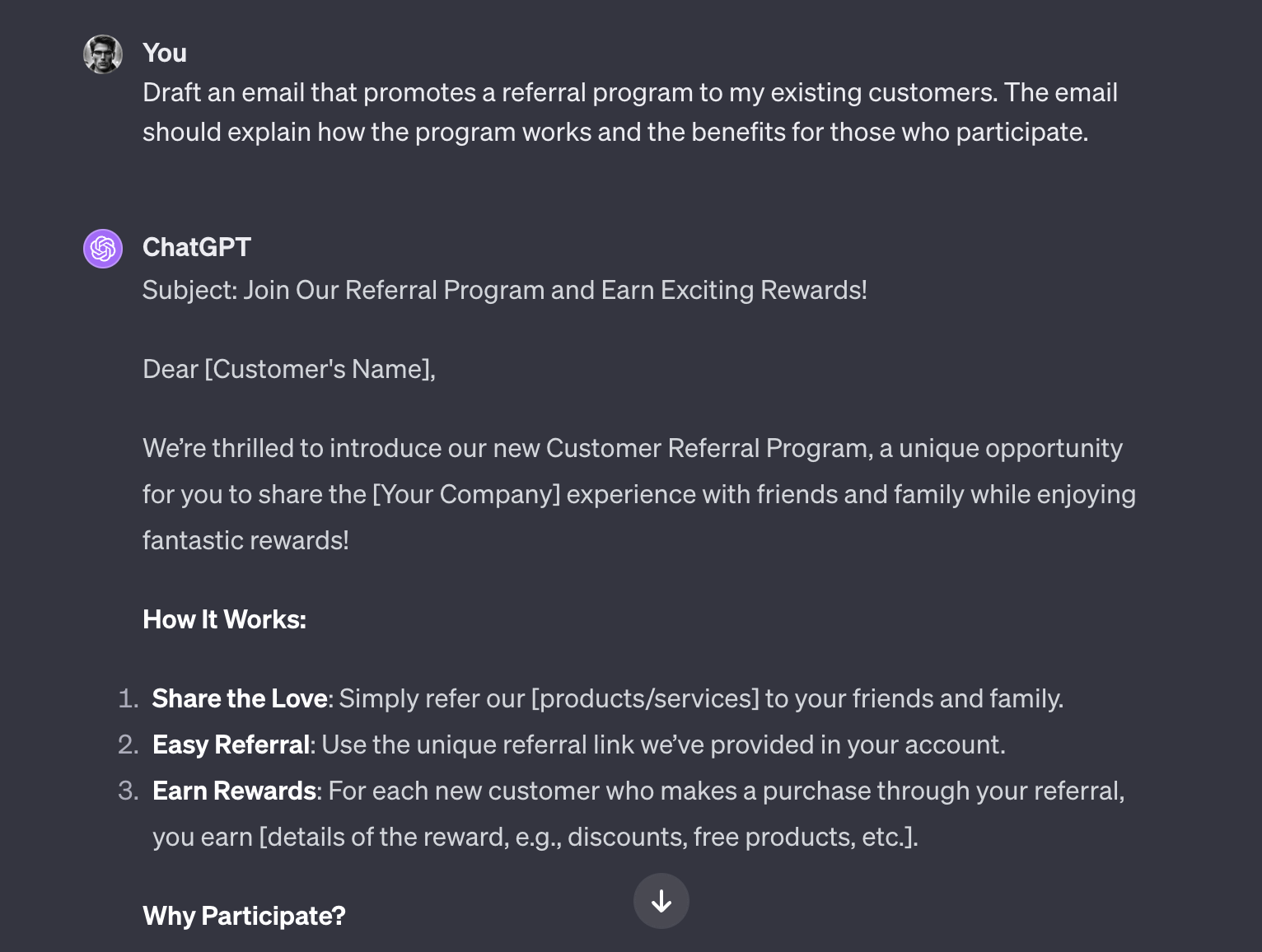Click the scroll-down button near bottom
The image size is (1262, 952).
click(661, 901)
